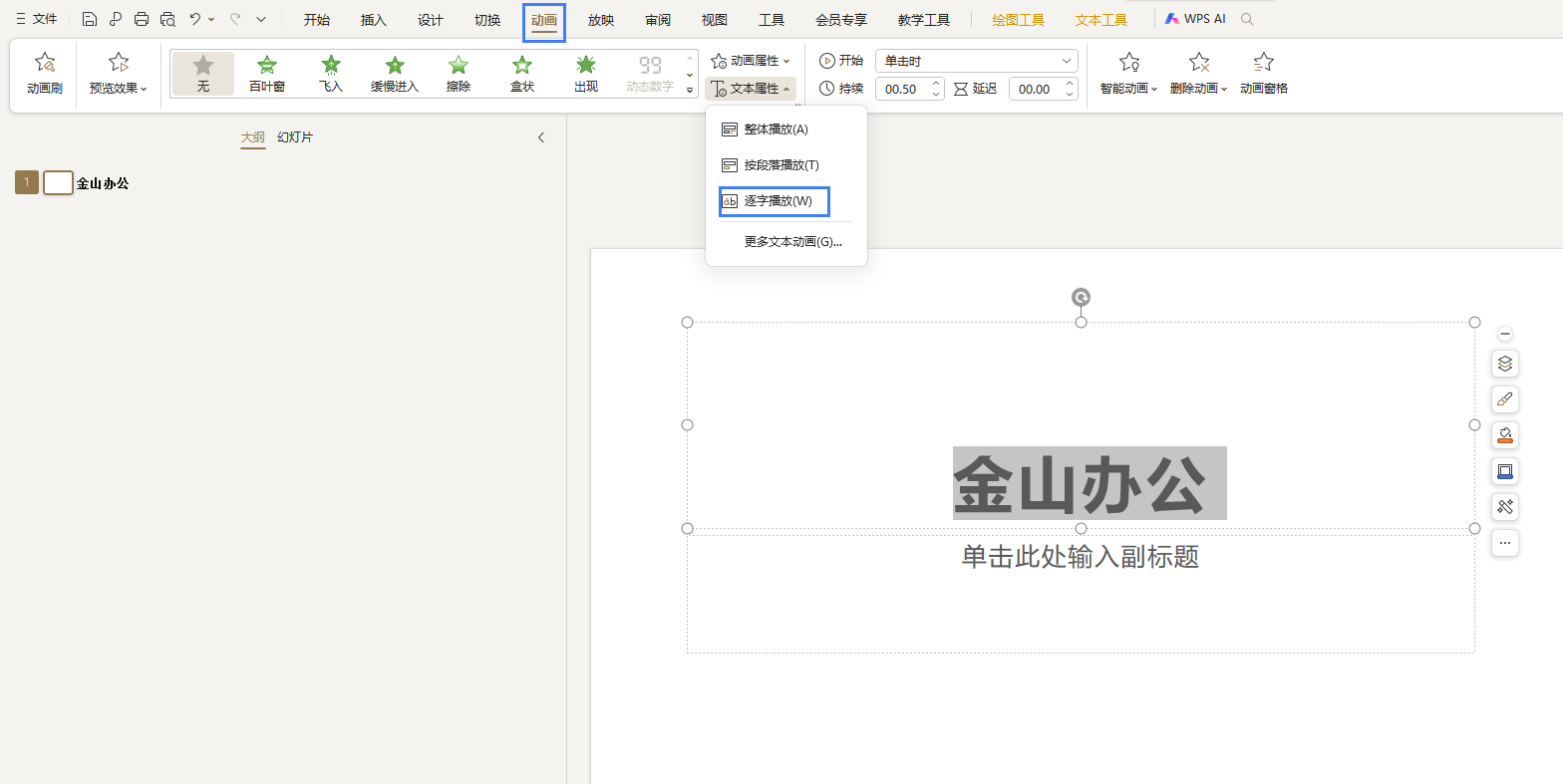Click the WPS AI button
Screen dimensions: 1563x784
pos(1195,19)
